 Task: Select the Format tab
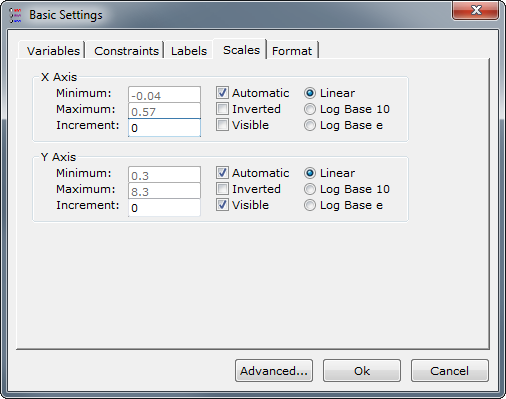(292, 51)
